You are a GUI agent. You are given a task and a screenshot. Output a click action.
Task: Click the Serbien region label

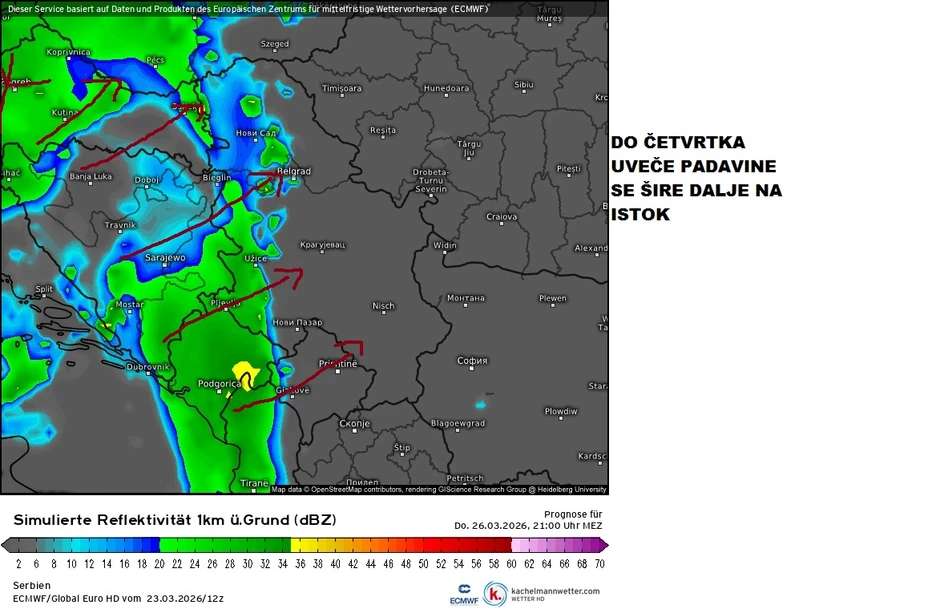[x=32, y=585]
